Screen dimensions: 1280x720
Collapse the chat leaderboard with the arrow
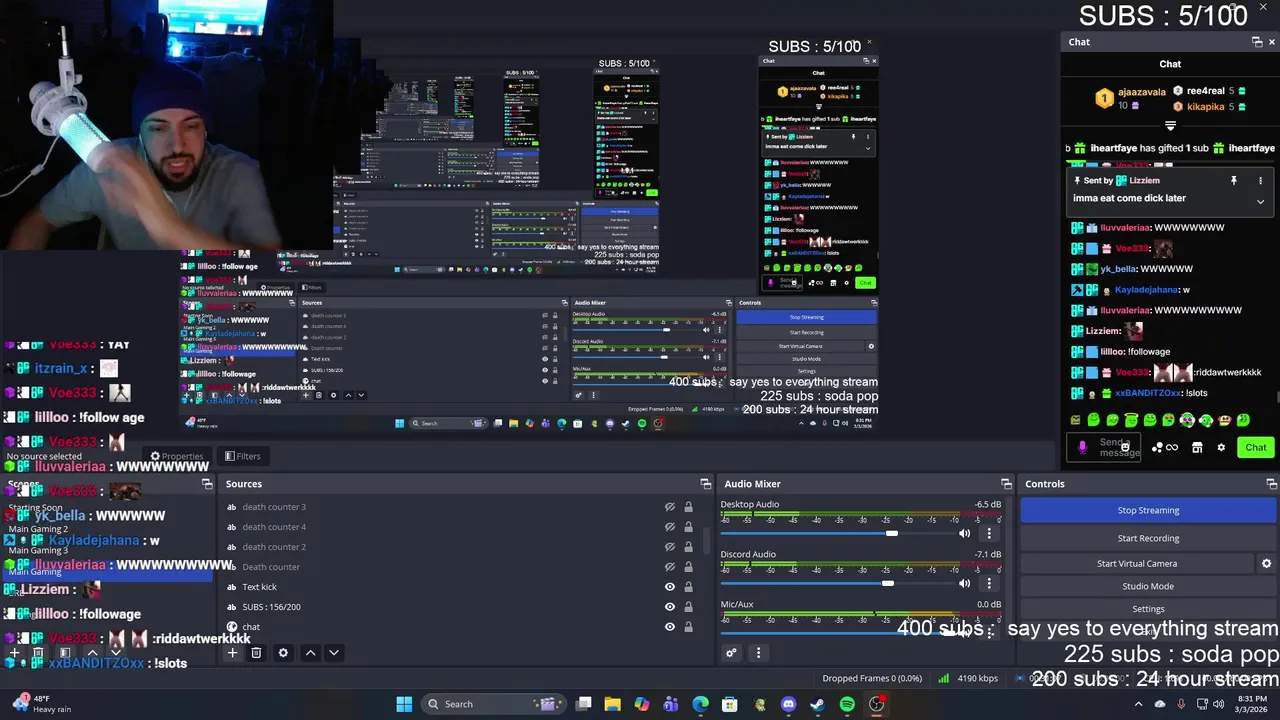tap(1170, 126)
